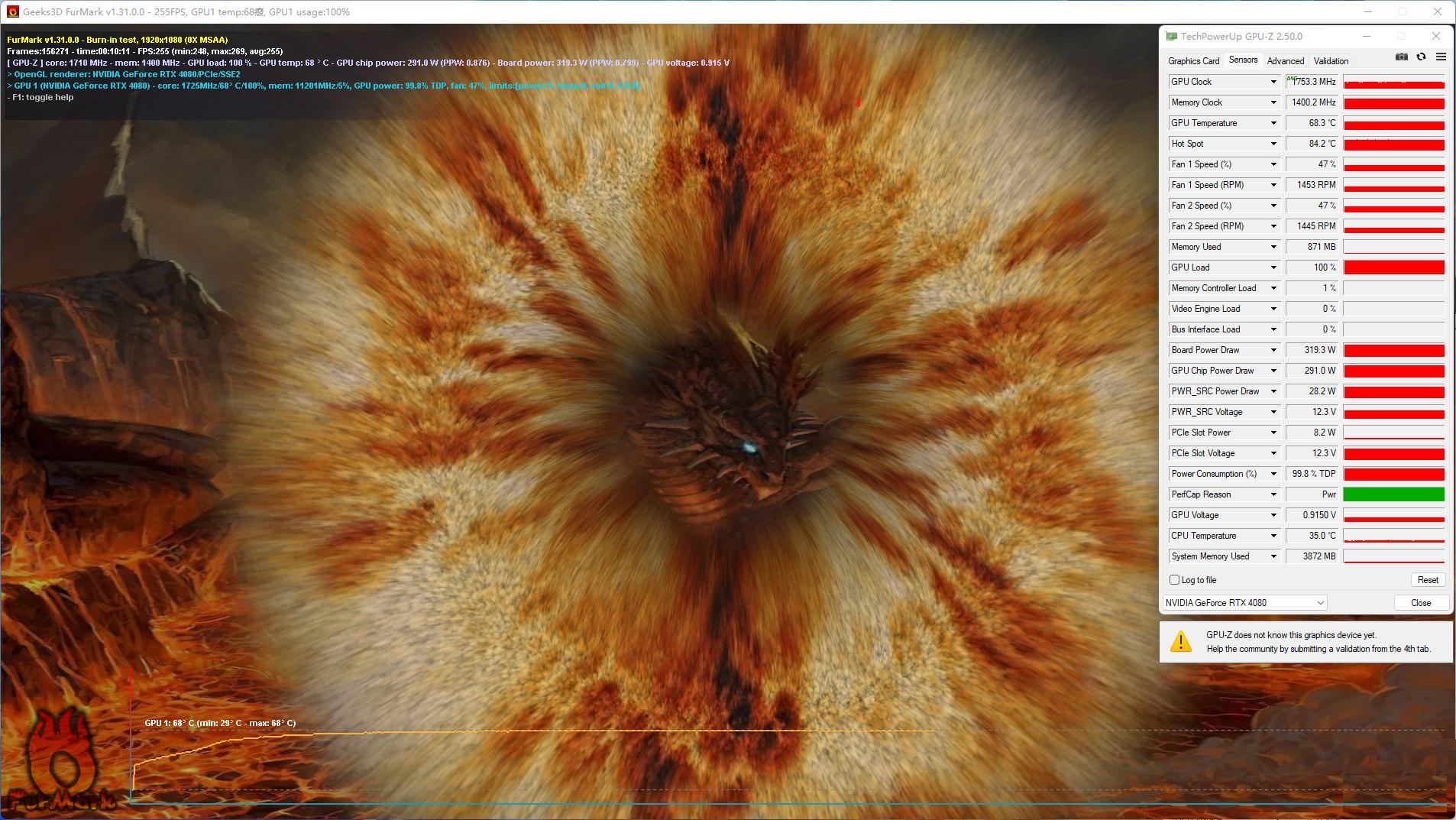Enable the Log to file checkbox

tap(1175, 580)
